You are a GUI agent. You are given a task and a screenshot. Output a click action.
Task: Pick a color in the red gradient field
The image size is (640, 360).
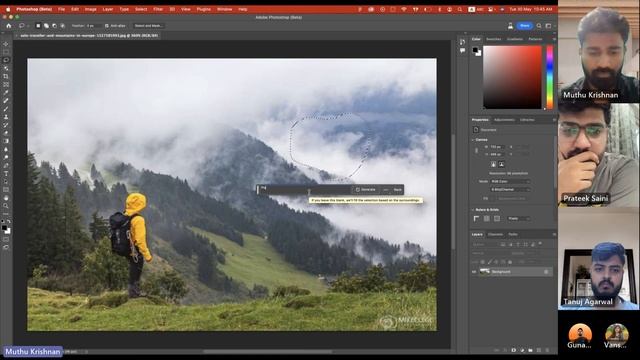pos(512,77)
